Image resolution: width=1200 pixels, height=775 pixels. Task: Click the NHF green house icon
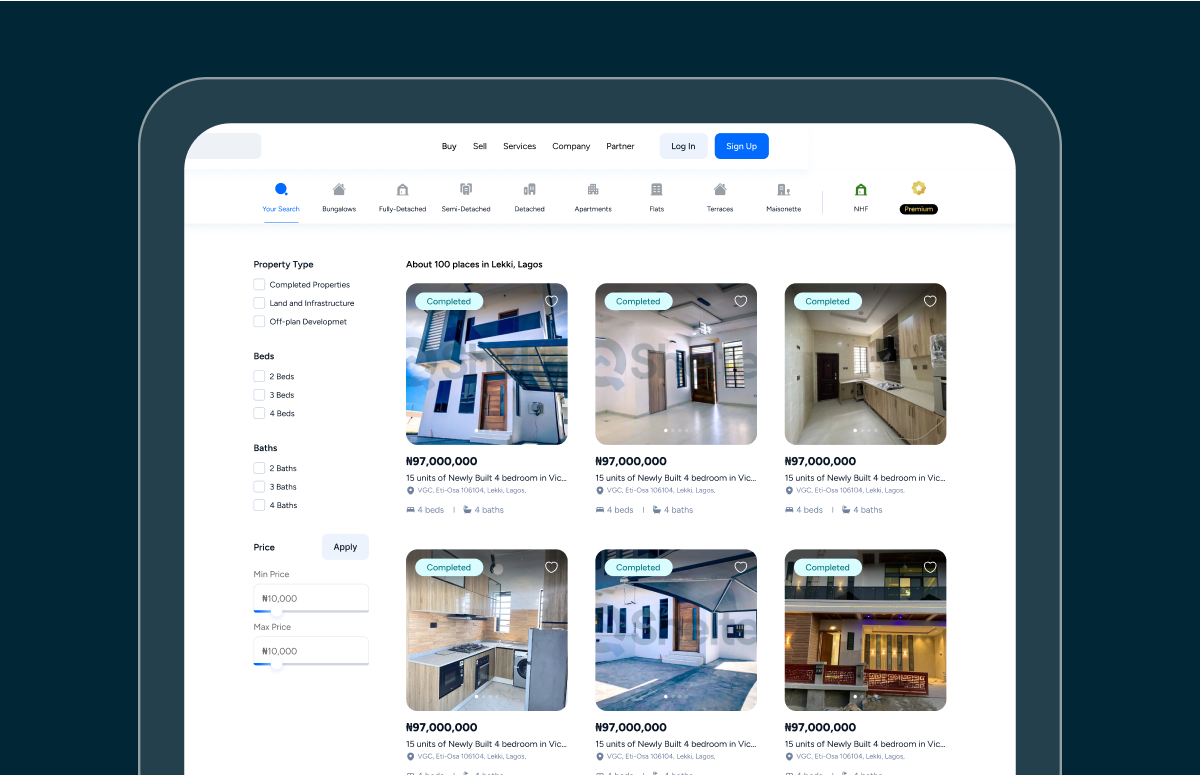pos(861,190)
